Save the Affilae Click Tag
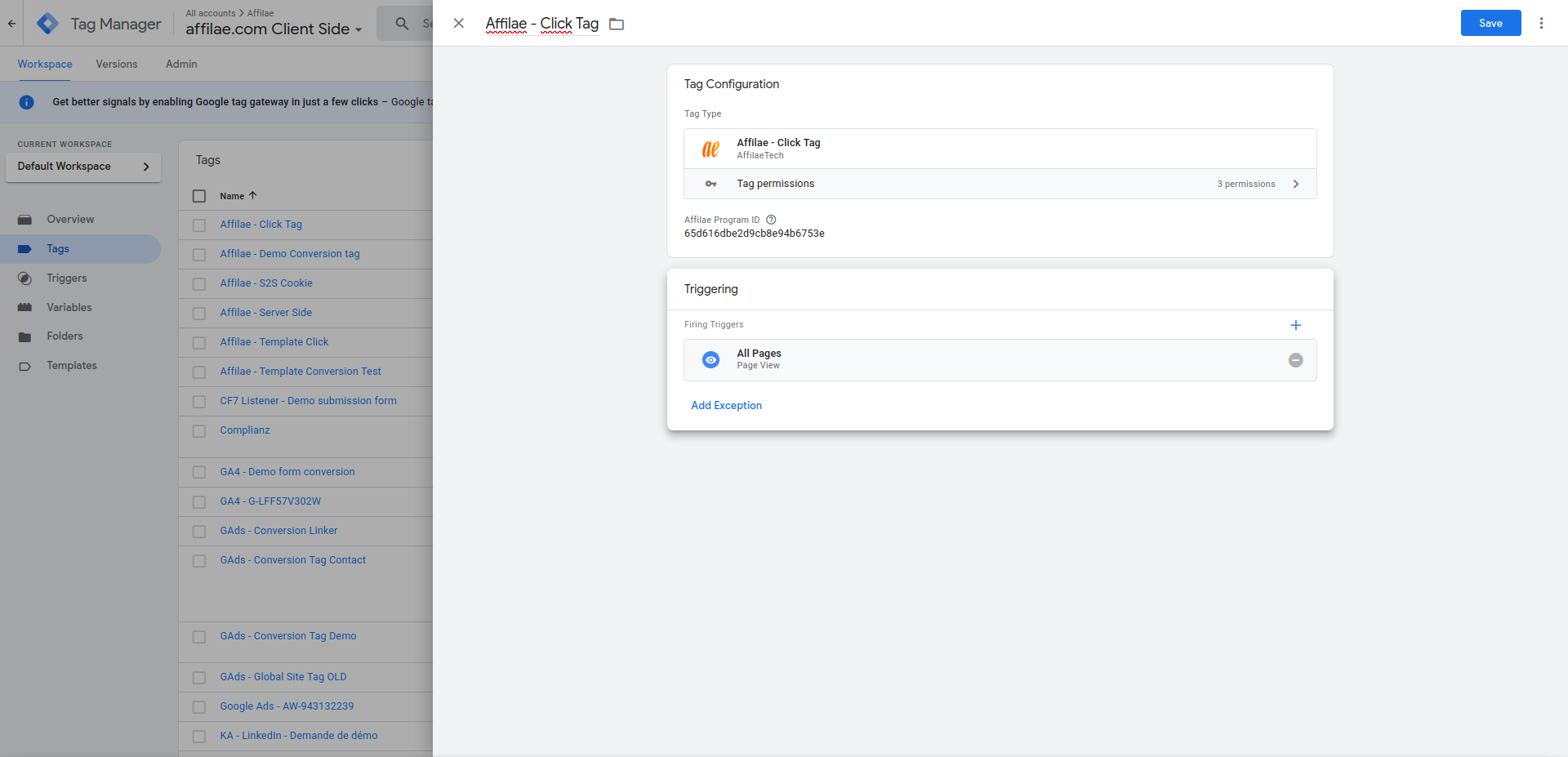1568x757 pixels. pyautogui.click(x=1490, y=23)
